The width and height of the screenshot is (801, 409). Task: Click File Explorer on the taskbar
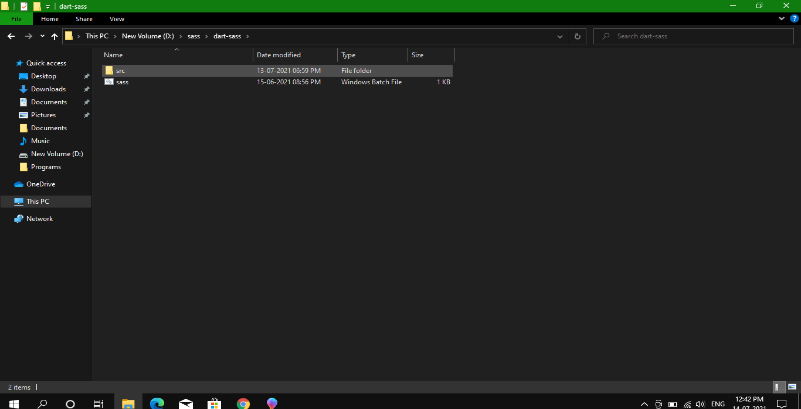point(128,403)
